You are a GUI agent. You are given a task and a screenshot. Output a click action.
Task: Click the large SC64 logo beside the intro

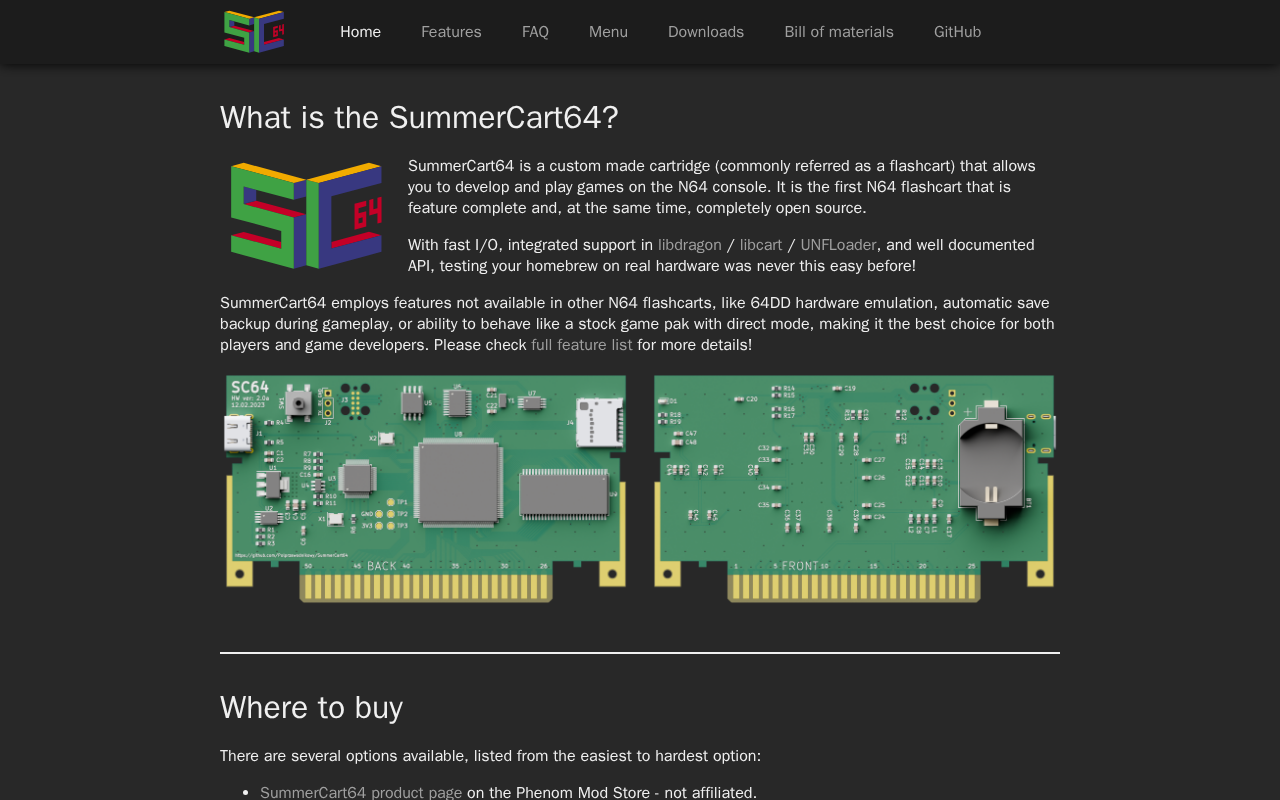pos(306,215)
